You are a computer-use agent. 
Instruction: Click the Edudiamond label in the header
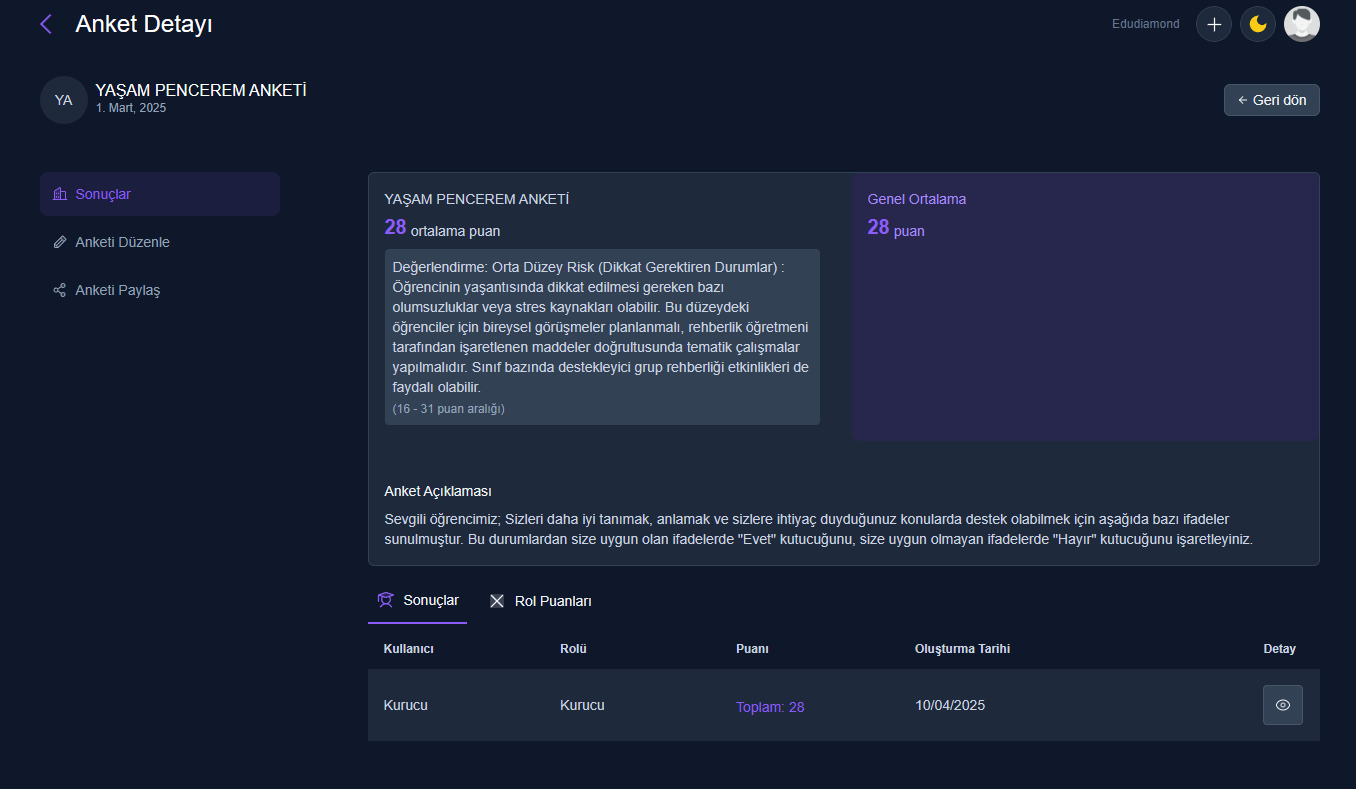[x=1146, y=24]
